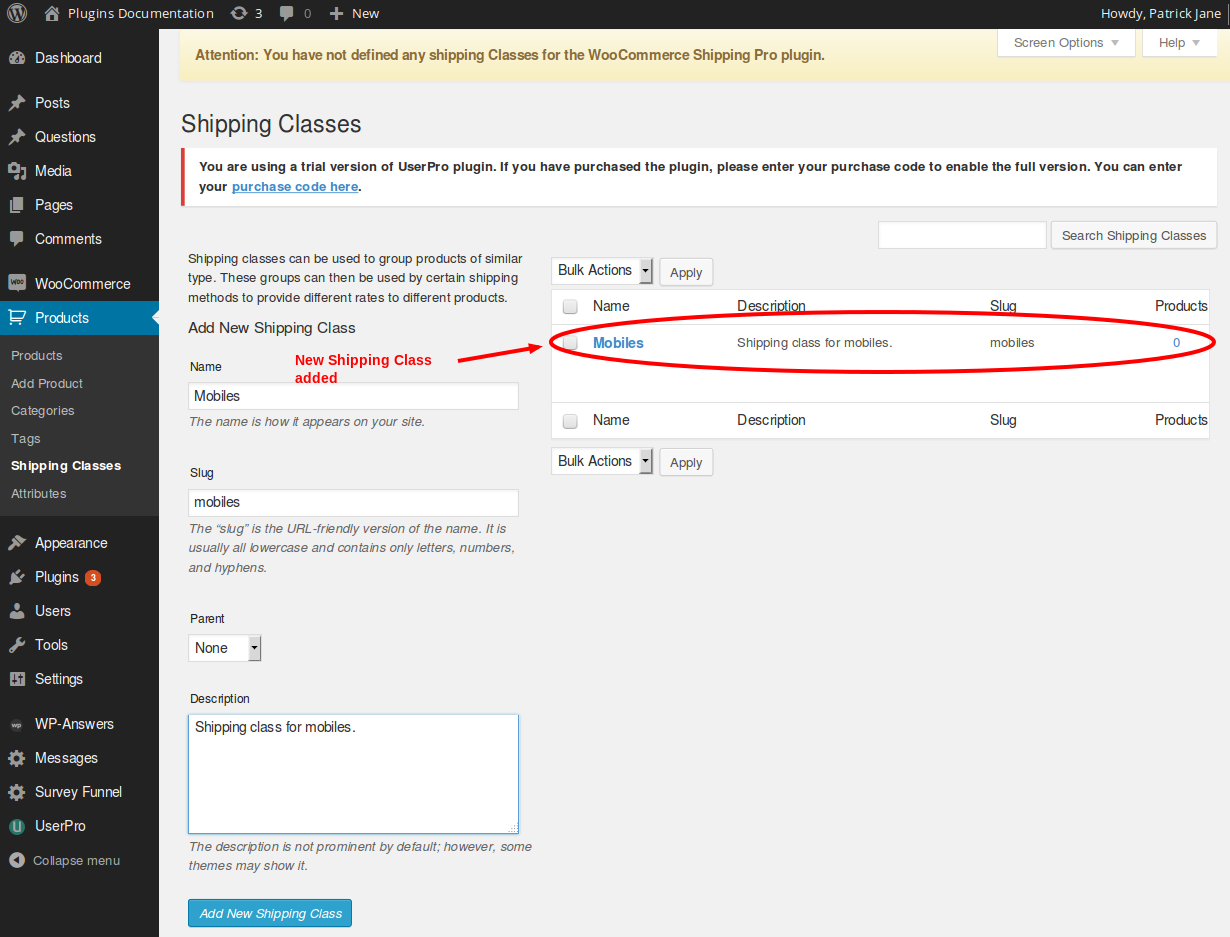Click the home icon beside Plugins Documentation
This screenshot has height=937, width=1230.
(52, 13)
